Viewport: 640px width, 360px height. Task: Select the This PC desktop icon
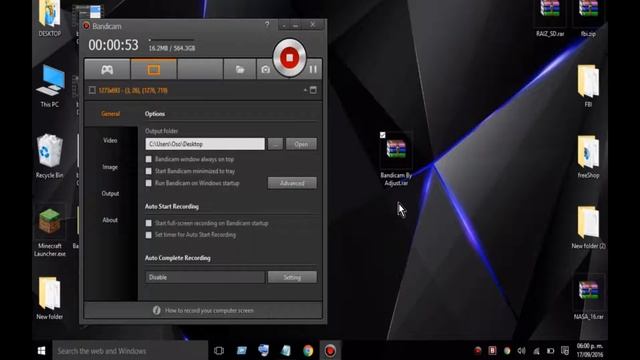tap(50, 86)
